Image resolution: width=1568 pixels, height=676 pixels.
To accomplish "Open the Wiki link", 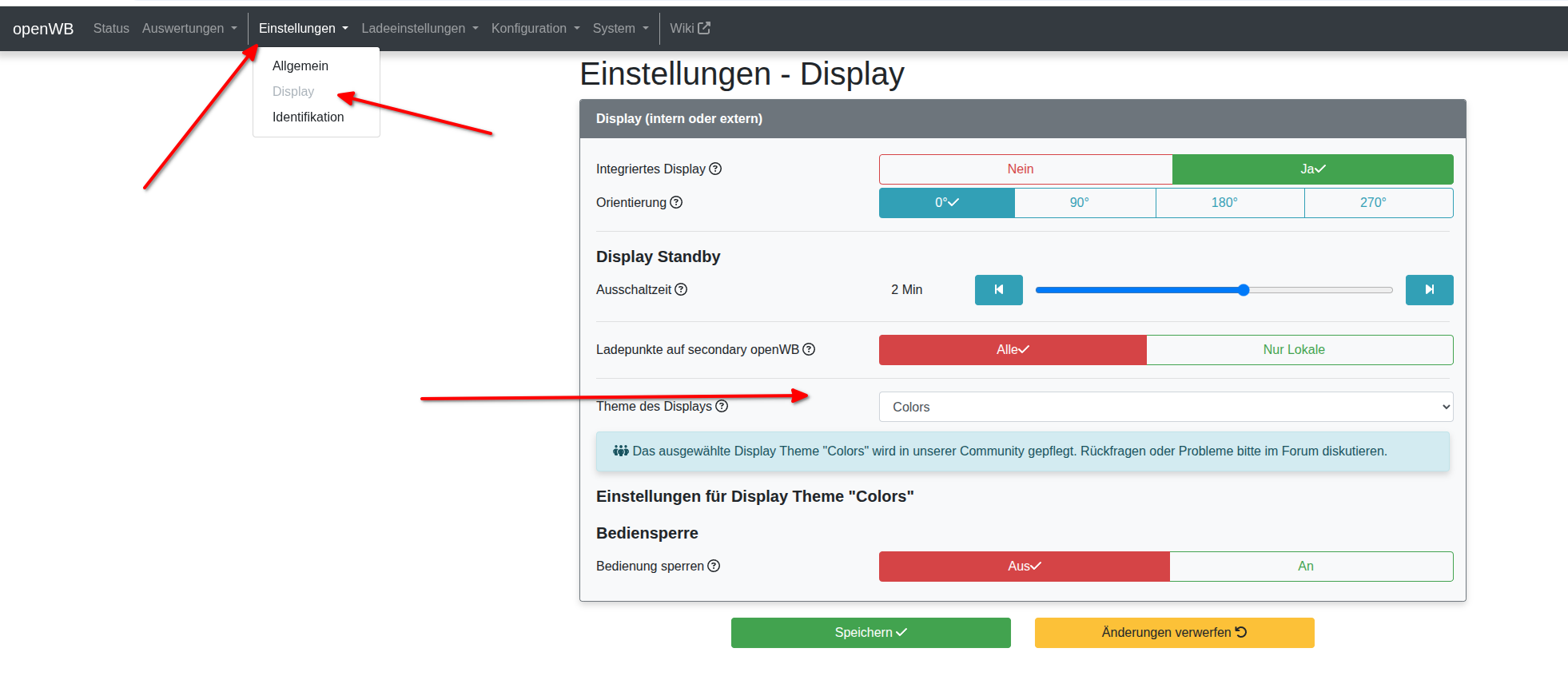I will point(690,28).
